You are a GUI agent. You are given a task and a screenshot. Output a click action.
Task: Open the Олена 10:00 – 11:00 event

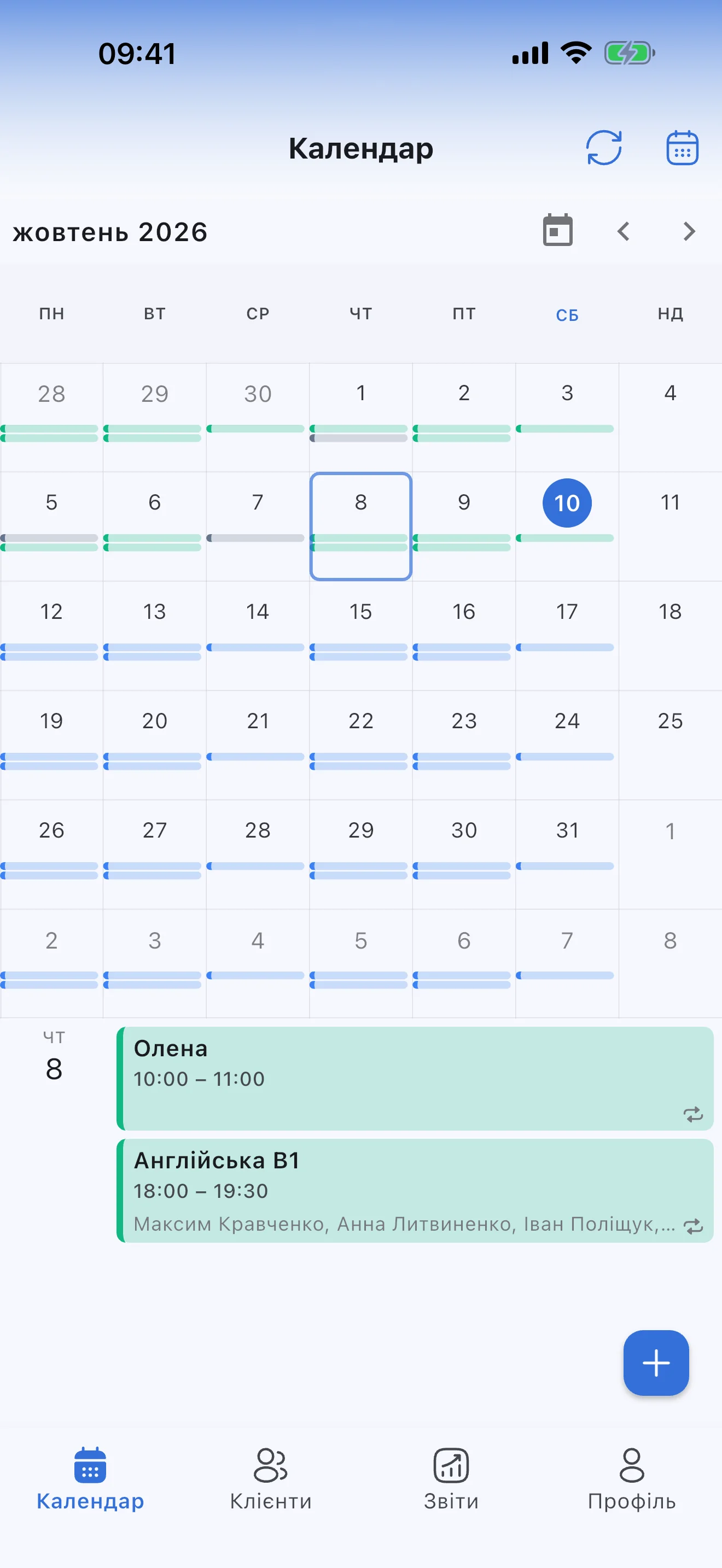(x=415, y=1078)
